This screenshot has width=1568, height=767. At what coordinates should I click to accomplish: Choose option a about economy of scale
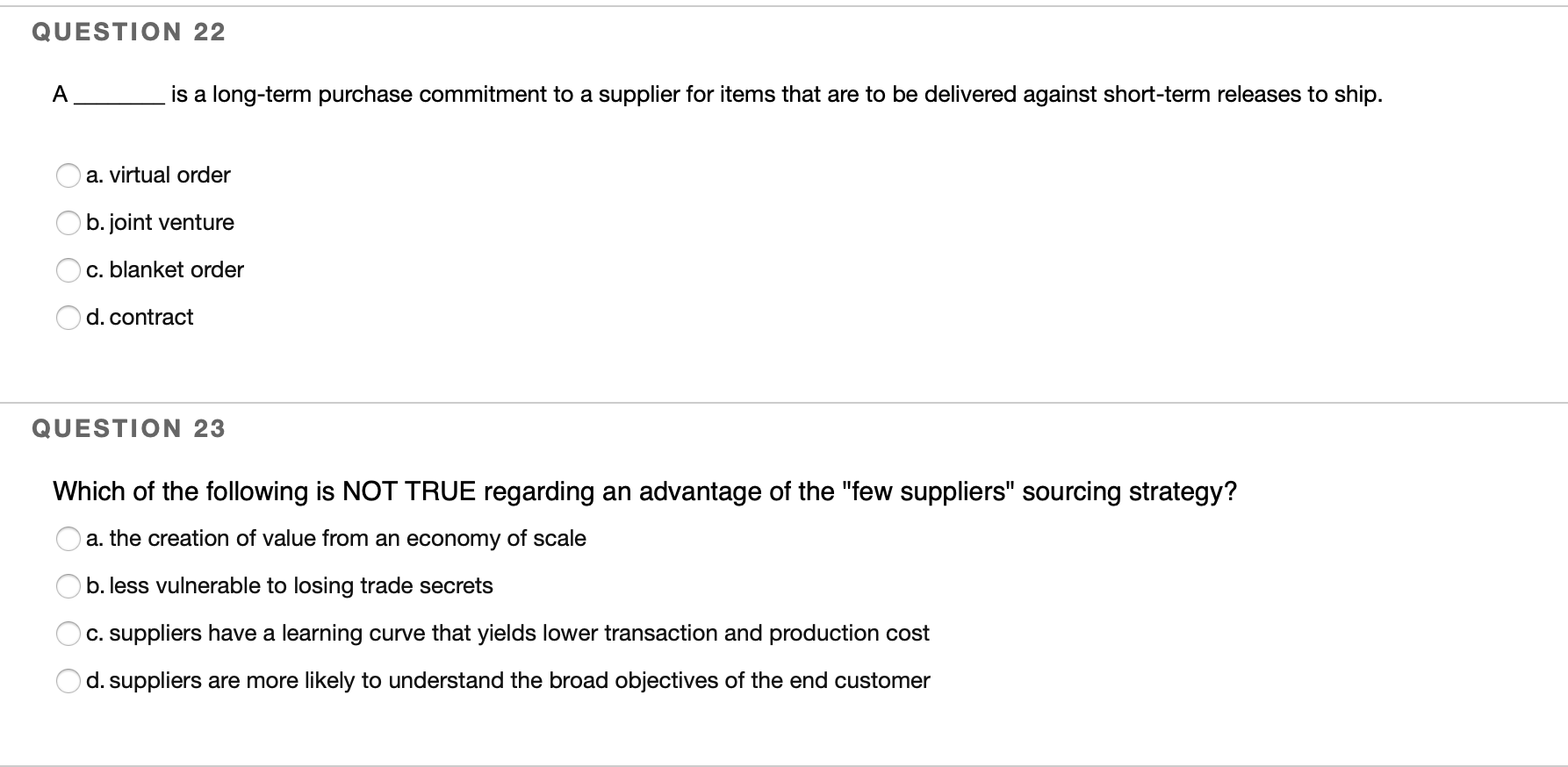click(x=69, y=539)
